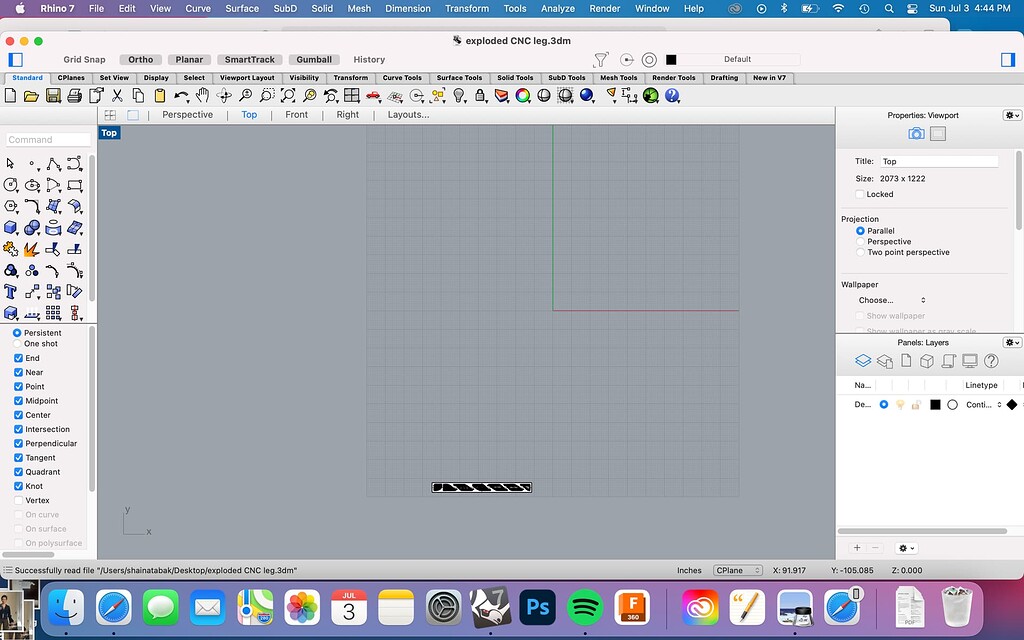
Task: Click the Boolean union spheres tool
Action: click(x=31, y=228)
